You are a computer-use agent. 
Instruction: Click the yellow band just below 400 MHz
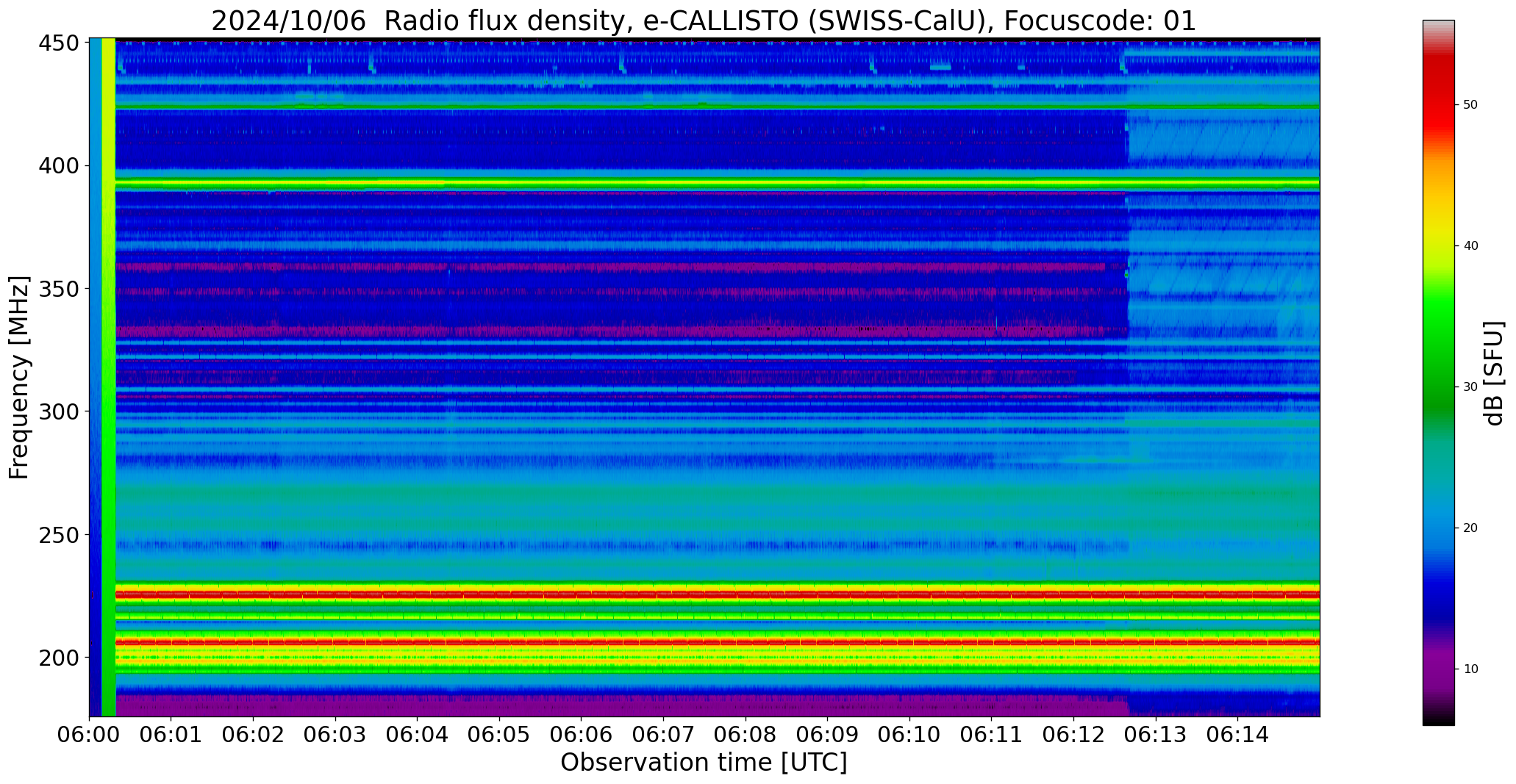pyautogui.click(x=718, y=183)
